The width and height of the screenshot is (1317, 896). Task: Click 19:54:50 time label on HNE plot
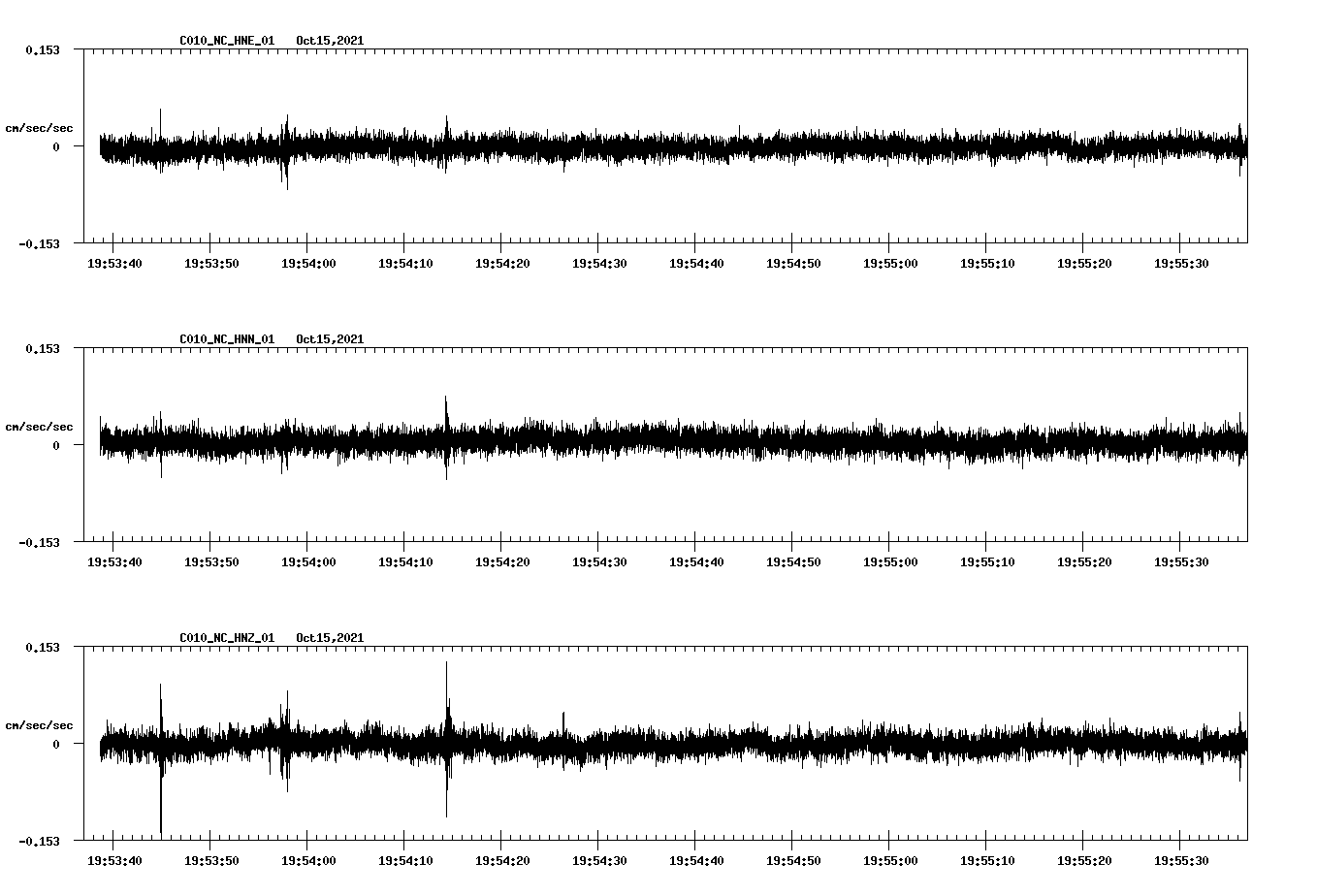792,263
